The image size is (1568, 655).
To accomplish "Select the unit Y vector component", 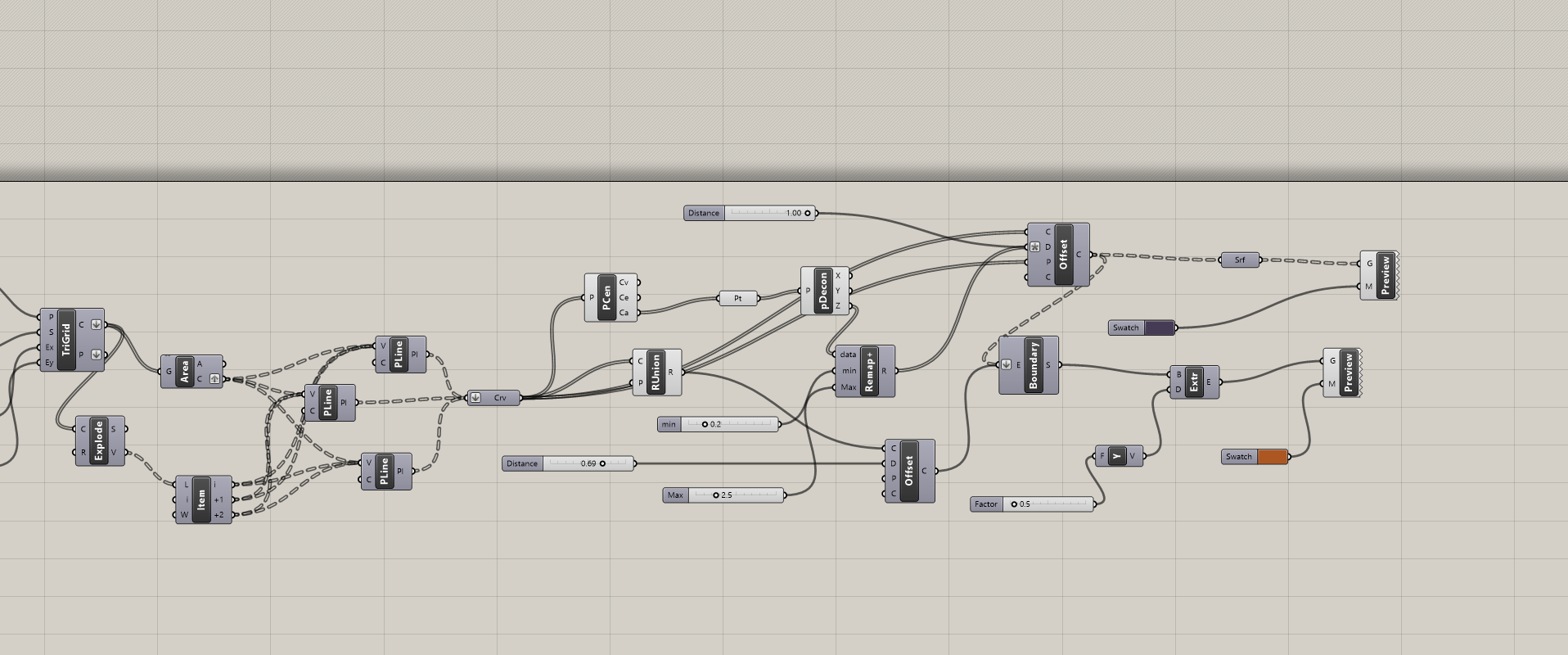I will 1117,457.
